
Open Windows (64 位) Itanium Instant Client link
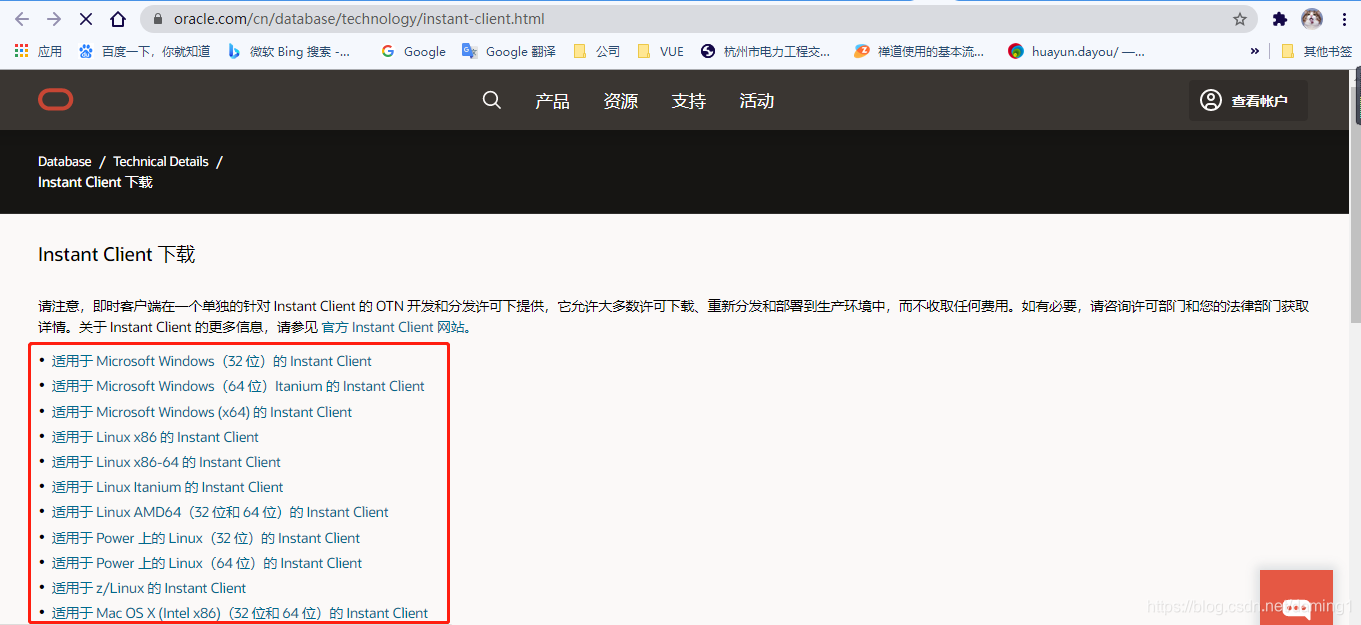[x=238, y=386]
